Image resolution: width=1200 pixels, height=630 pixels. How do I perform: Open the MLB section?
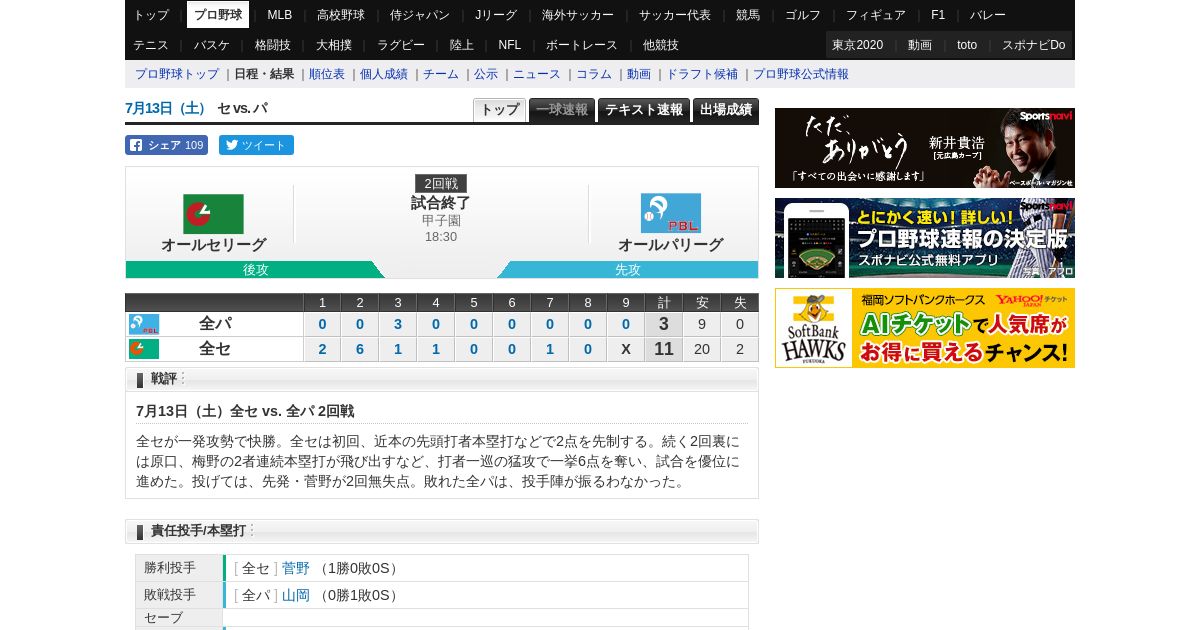[280, 15]
